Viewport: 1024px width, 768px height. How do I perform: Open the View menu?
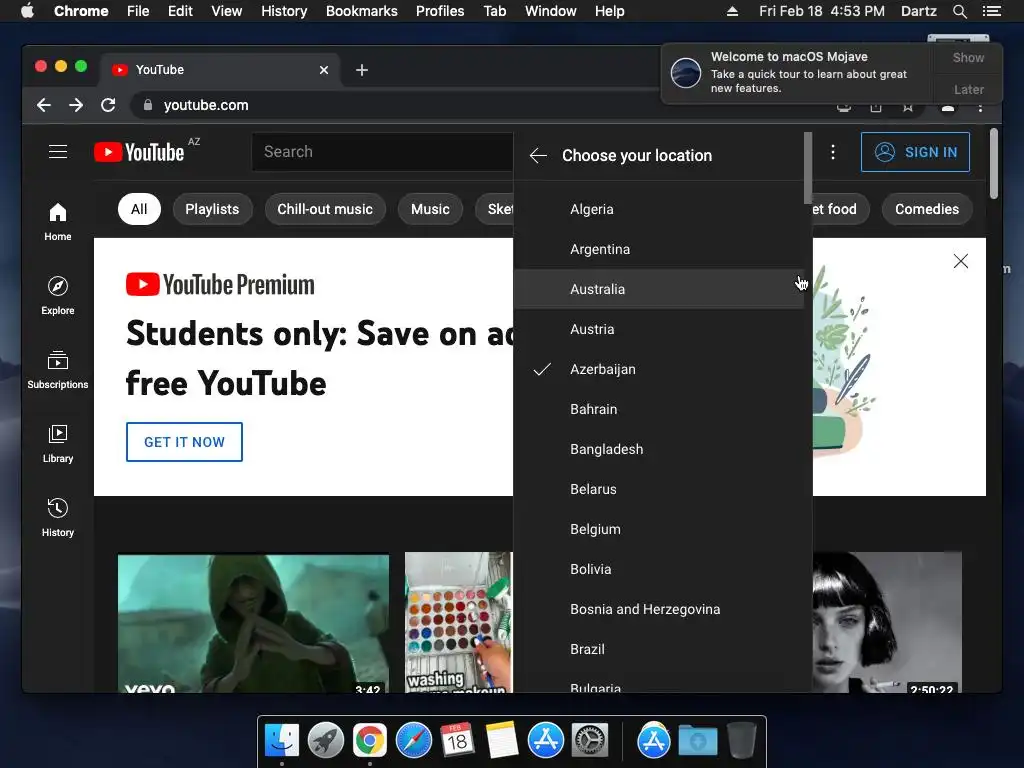[227, 11]
